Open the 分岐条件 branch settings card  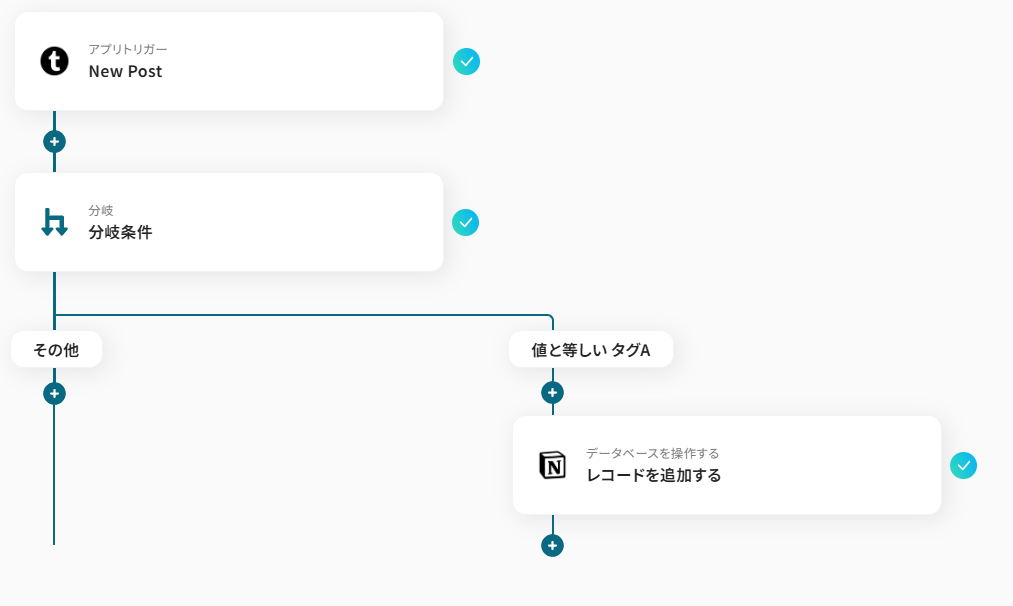coord(228,222)
